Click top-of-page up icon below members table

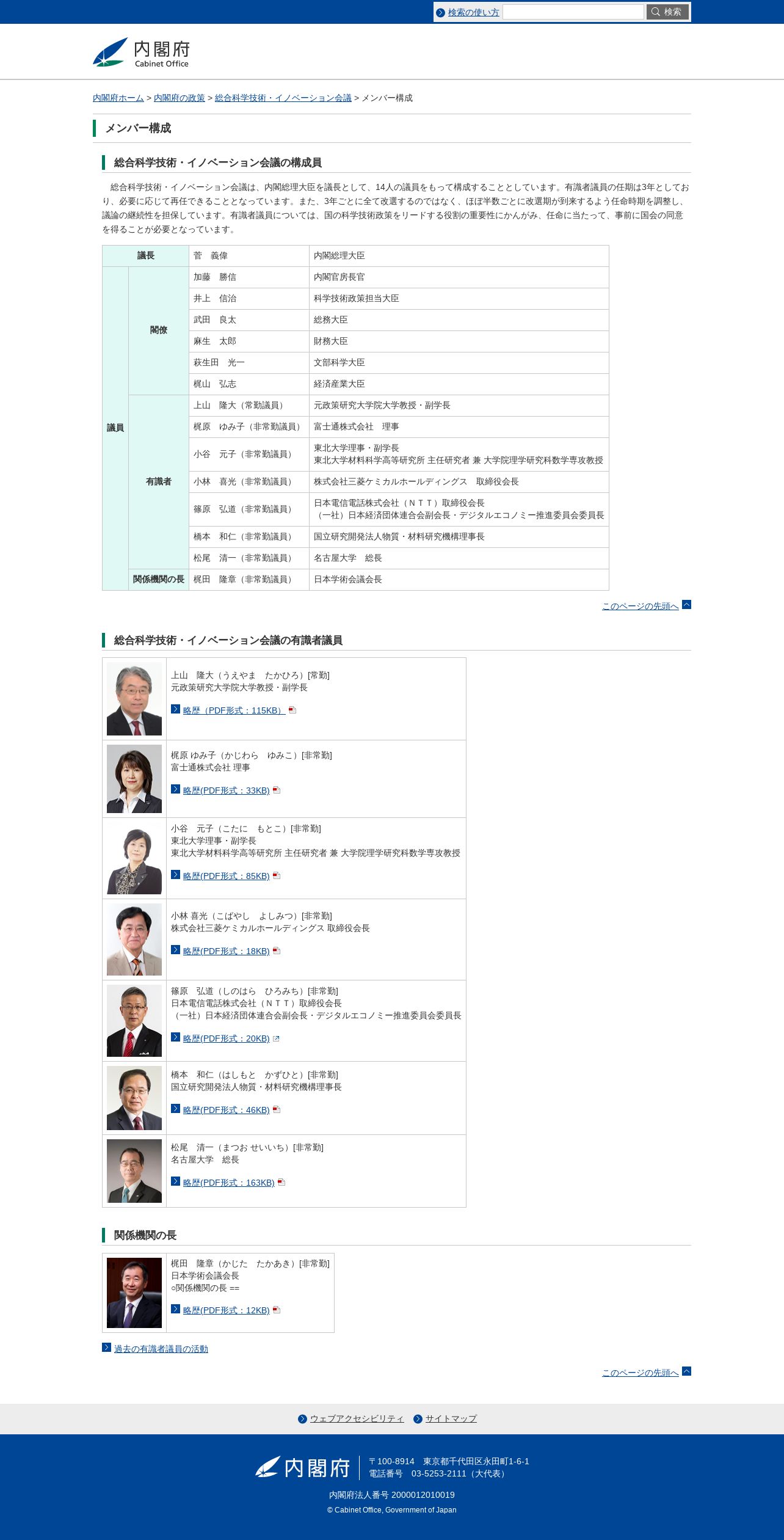click(686, 605)
